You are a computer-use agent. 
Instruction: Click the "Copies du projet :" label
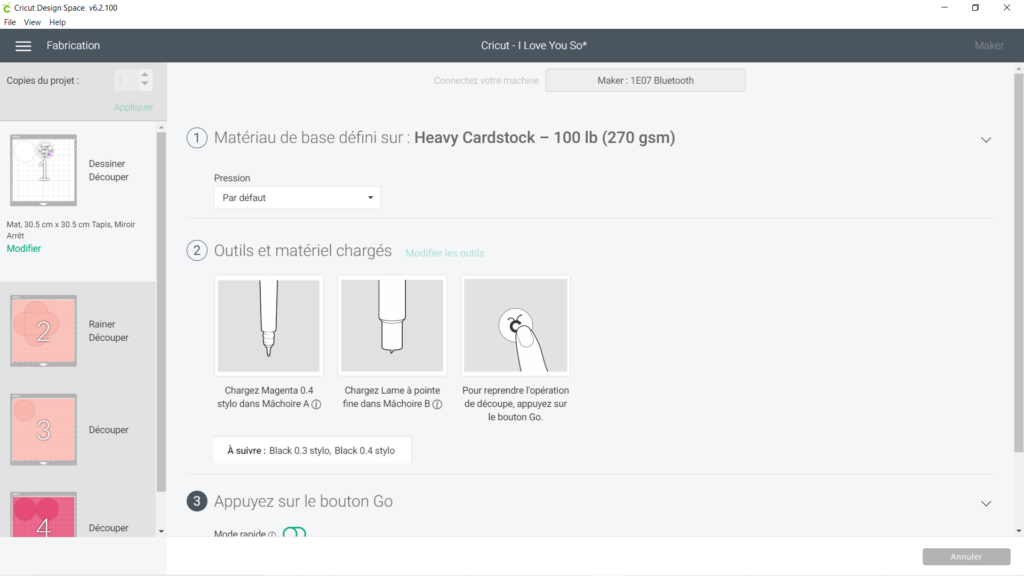(42, 80)
